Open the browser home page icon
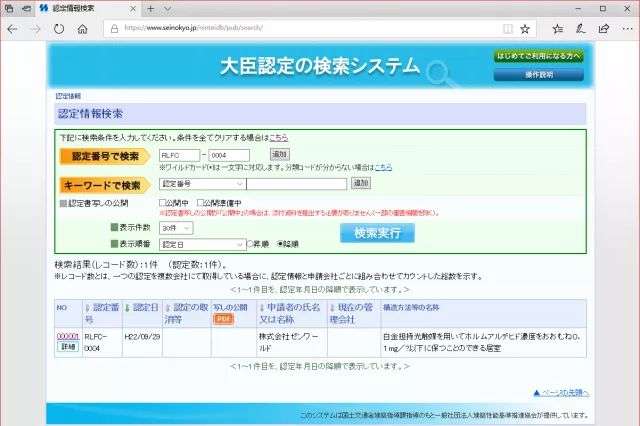 coord(82,29)
